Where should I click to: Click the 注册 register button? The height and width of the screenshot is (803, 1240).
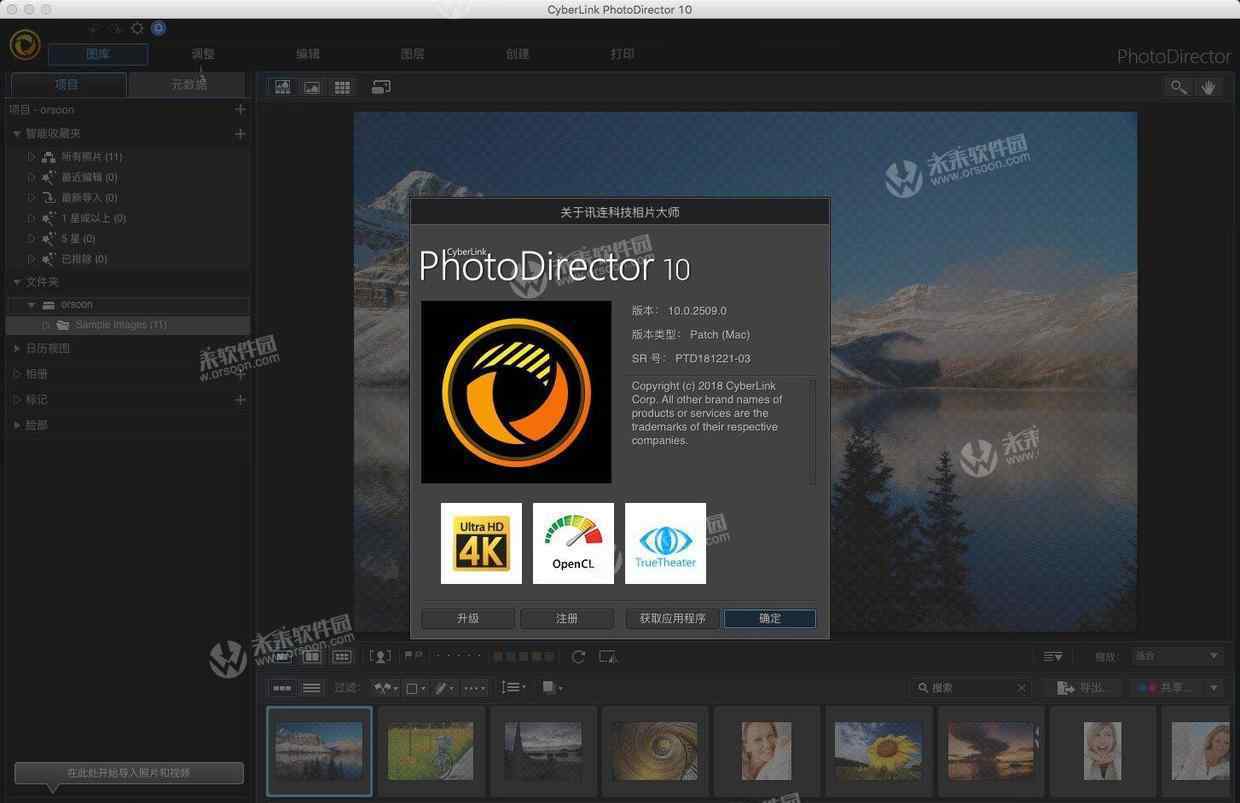tap(567, 619)
